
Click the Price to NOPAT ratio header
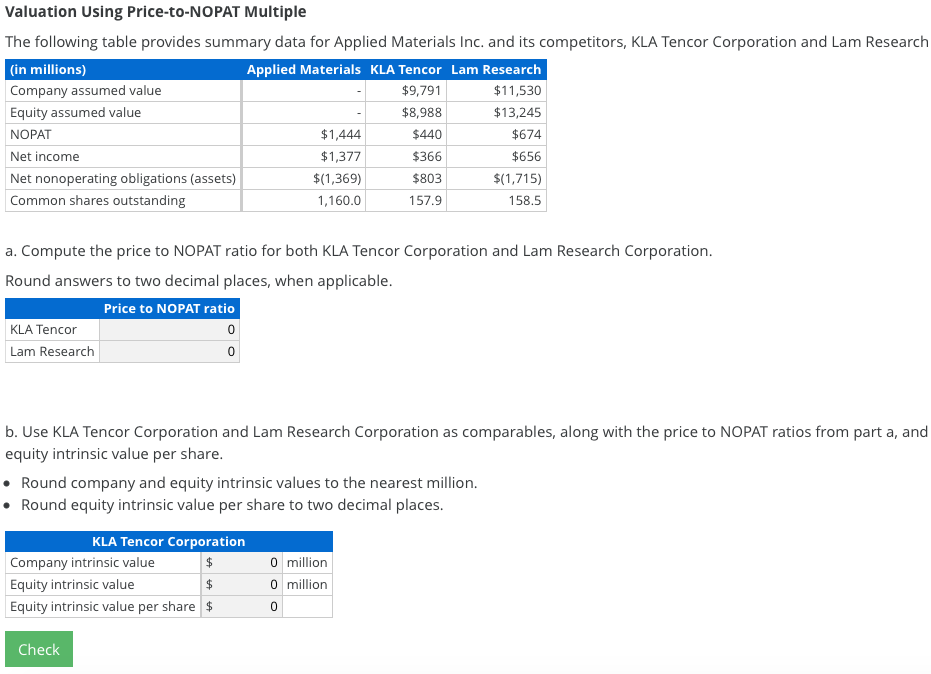tap(168, 308)
